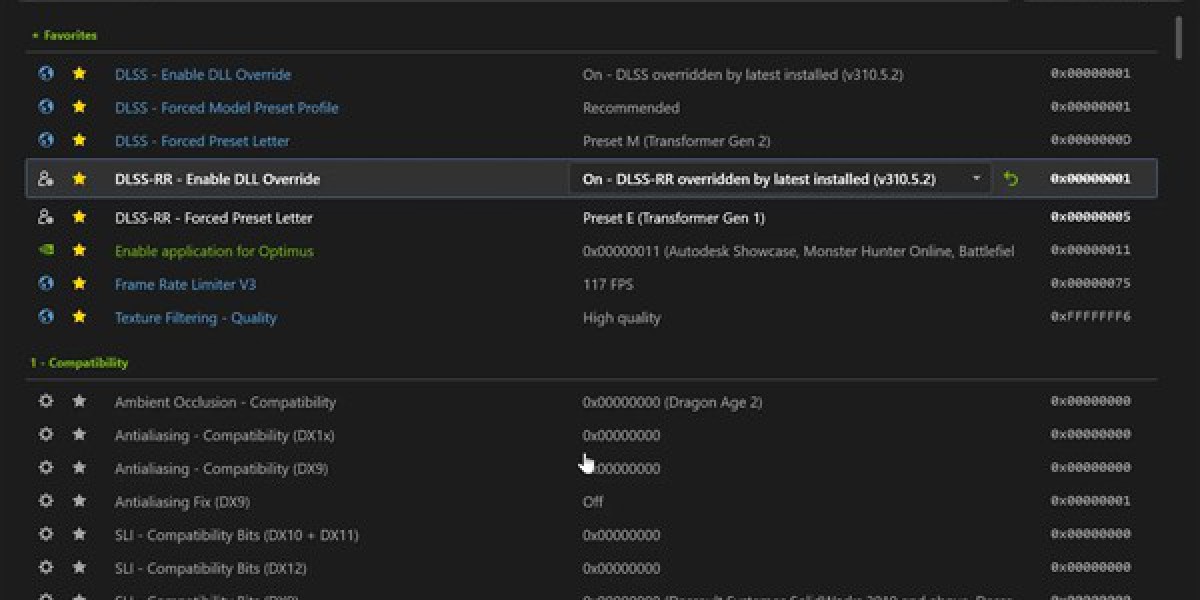Click globe icon beside DLSS - Forced Preset Letter
The width and height of the screenshot is (1200, 600).
coord(45,140)
